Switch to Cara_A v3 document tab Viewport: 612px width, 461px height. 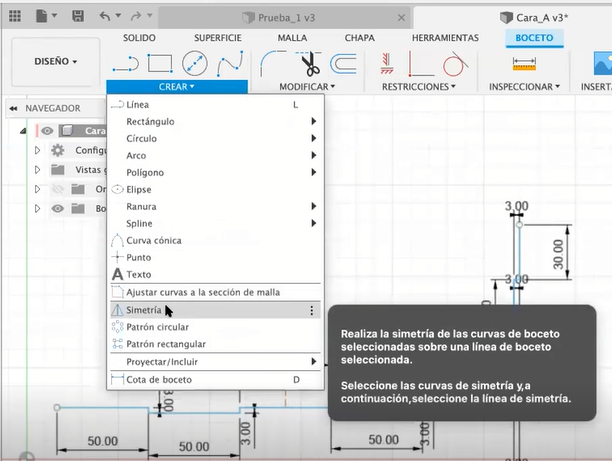coord(534,18)
